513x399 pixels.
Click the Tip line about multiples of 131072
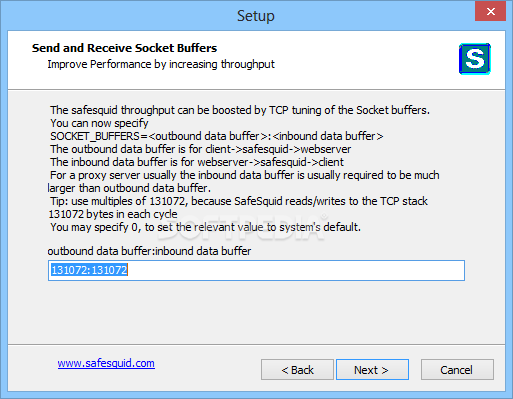(x=239, y=201)
